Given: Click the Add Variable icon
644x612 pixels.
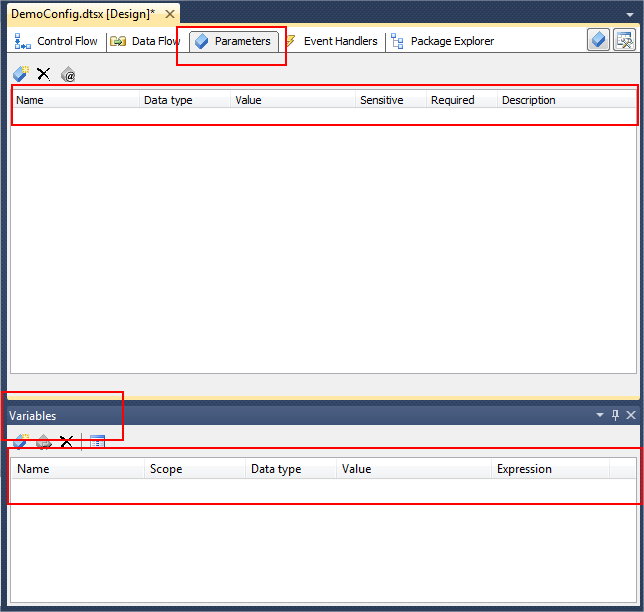Looking at the screenshot, I should coord(20,441).
